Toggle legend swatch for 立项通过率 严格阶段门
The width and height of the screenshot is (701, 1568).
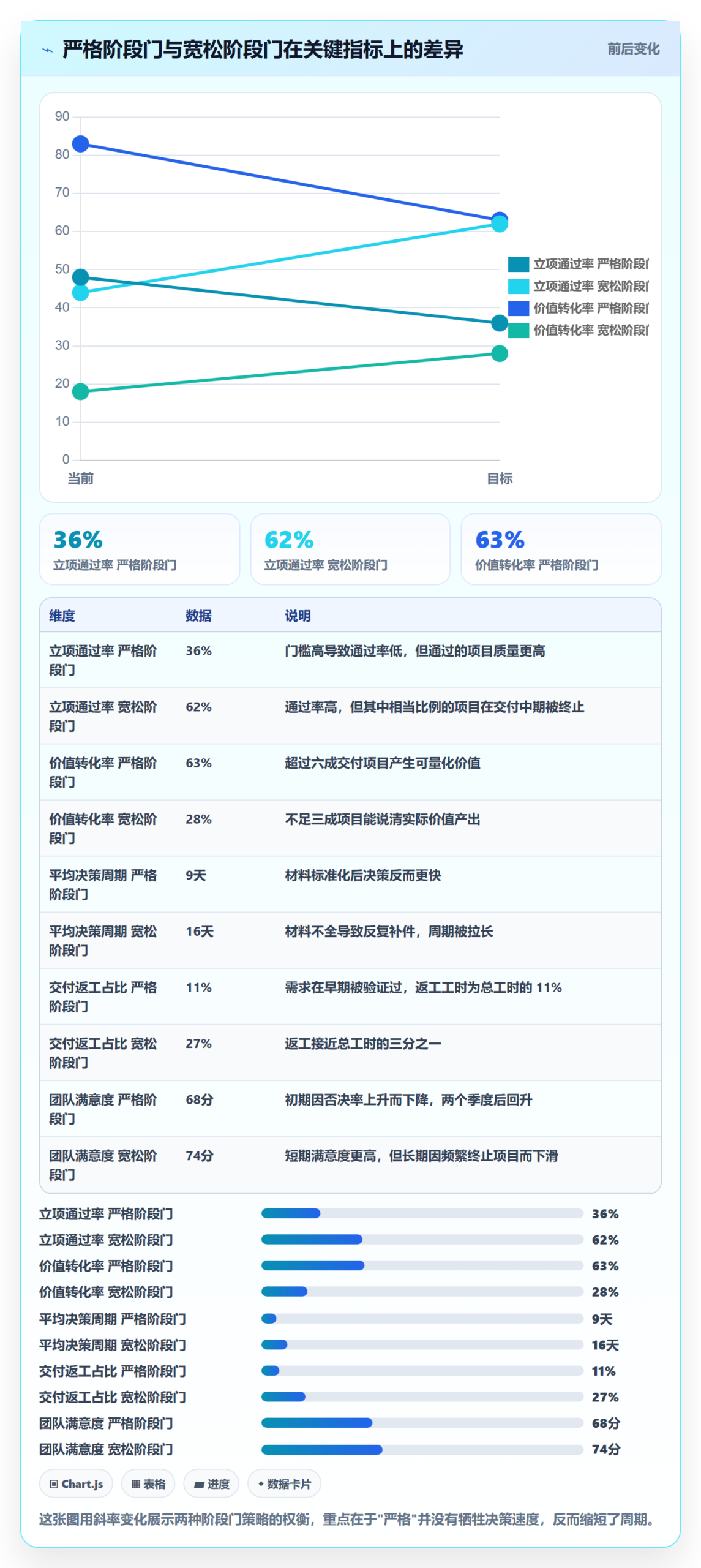point(518,264)
